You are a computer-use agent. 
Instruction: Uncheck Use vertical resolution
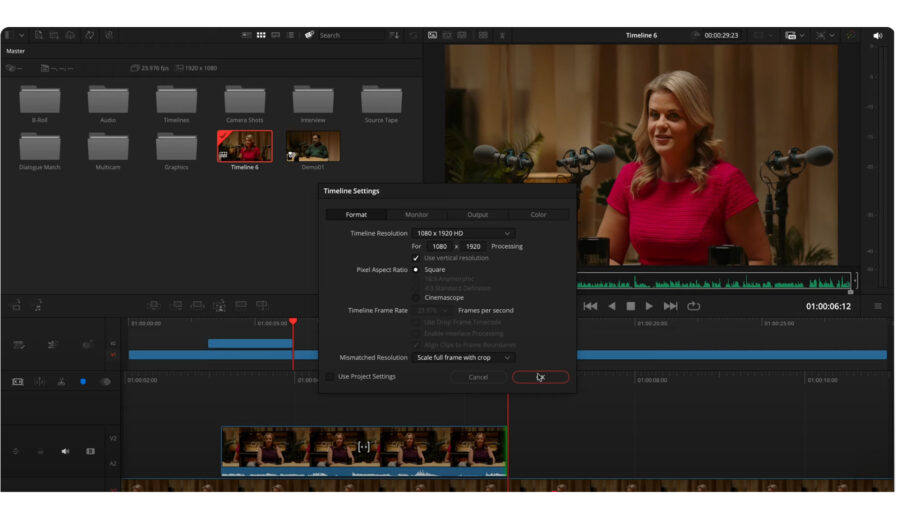tap(416, 258)
